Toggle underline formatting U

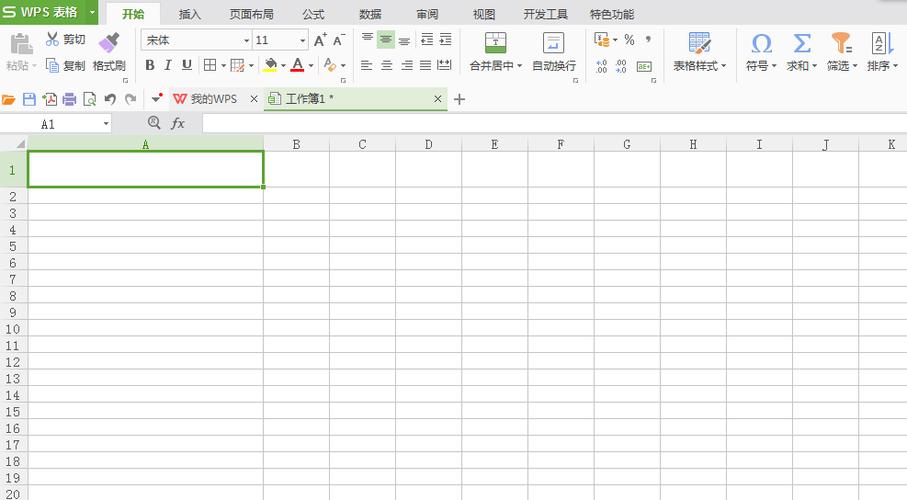[x=186, y=65]
